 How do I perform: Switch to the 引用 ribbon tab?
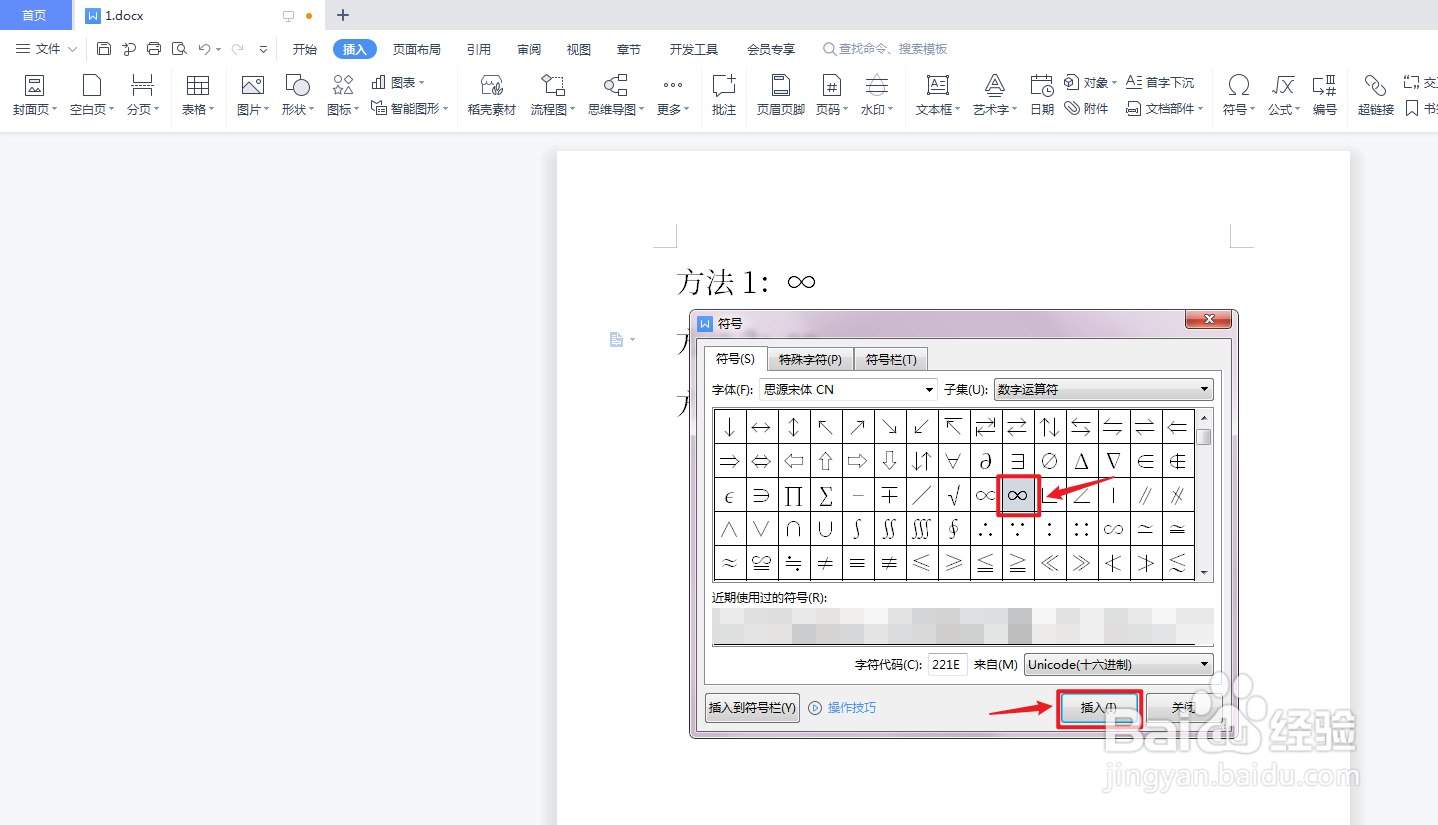(478, 49)
